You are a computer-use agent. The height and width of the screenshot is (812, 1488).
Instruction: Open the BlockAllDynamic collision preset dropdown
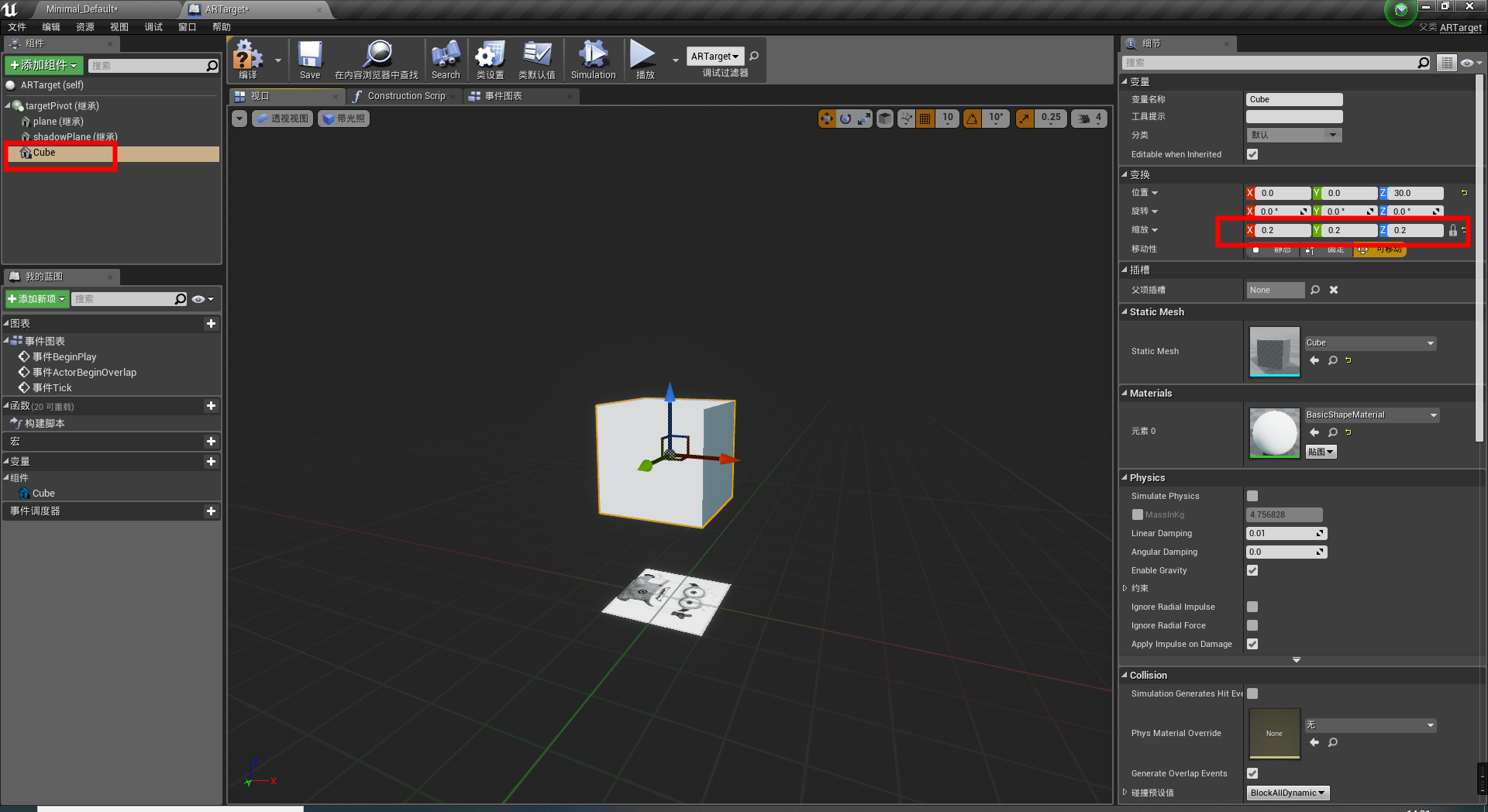pos(1286,793)
